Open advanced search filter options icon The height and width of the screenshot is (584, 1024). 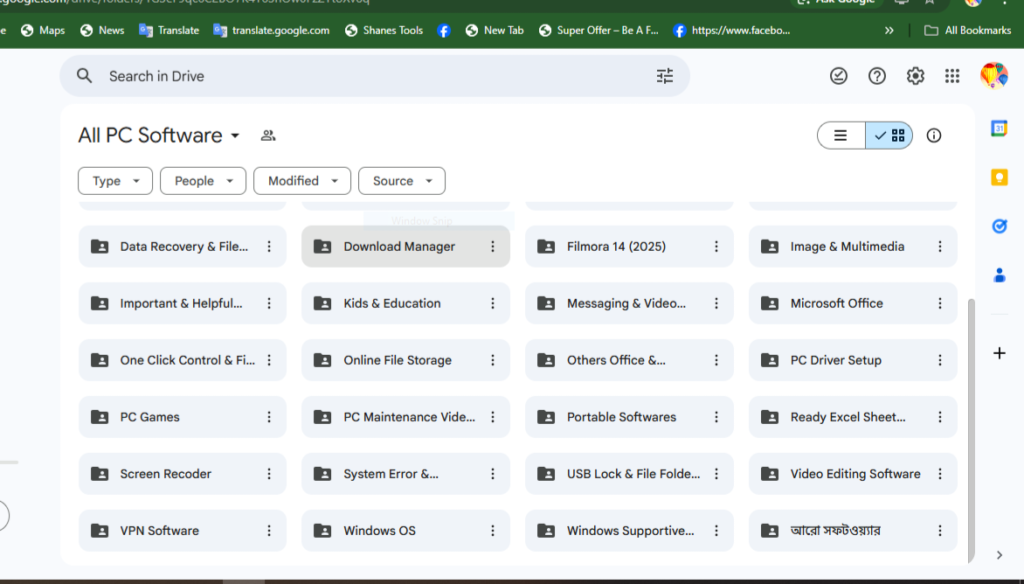tap(665, 76)
